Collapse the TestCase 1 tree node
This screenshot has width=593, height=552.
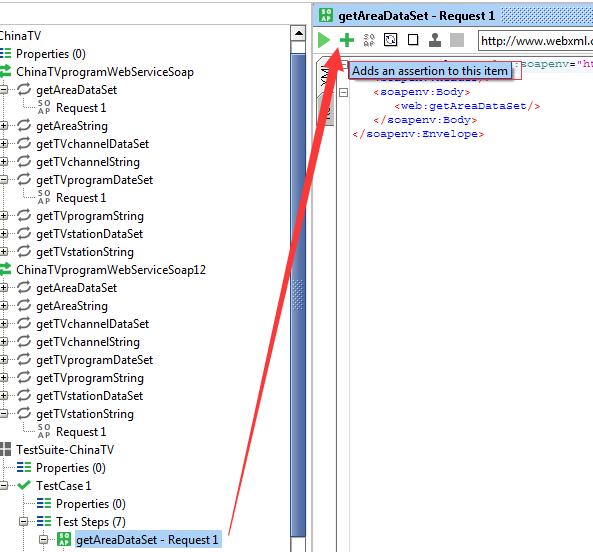(3, 485)
